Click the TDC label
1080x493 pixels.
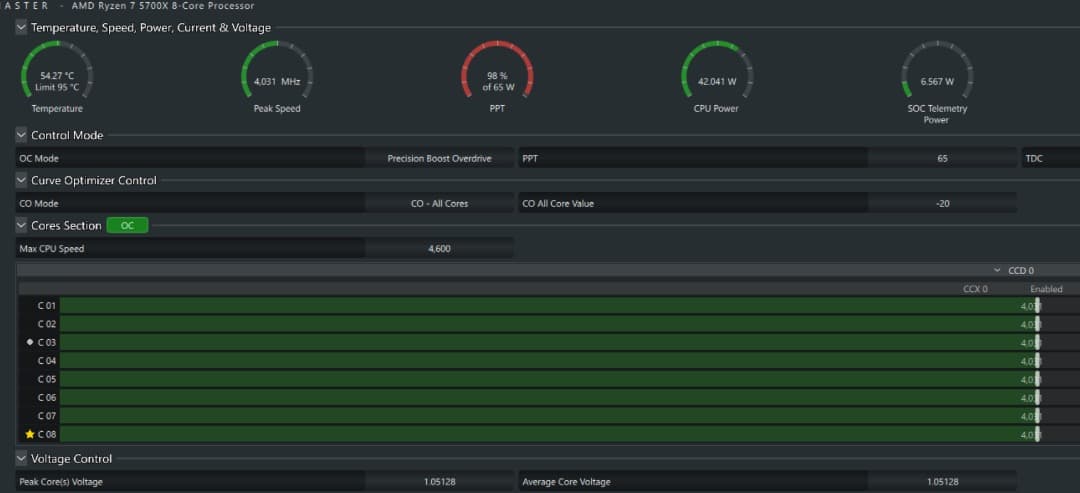tap(1034, 158)
